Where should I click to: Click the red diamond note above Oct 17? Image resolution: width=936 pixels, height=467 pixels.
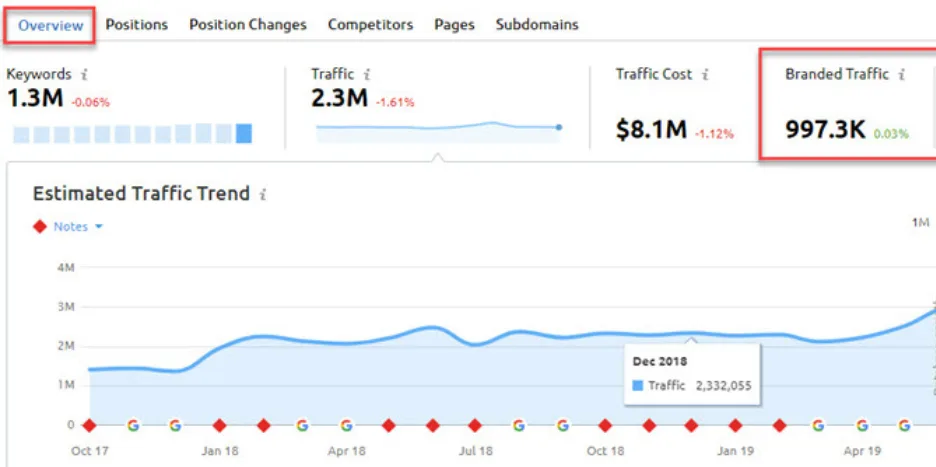[89, 425]
